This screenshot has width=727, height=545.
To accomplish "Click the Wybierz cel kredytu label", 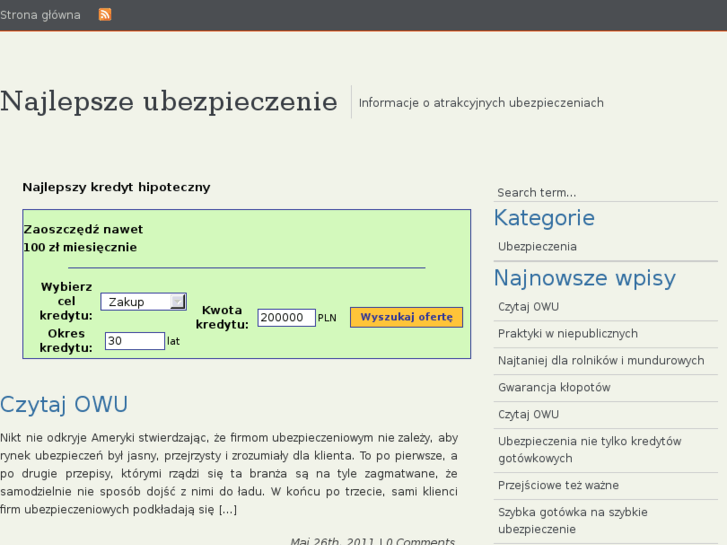I will point(66,301).
